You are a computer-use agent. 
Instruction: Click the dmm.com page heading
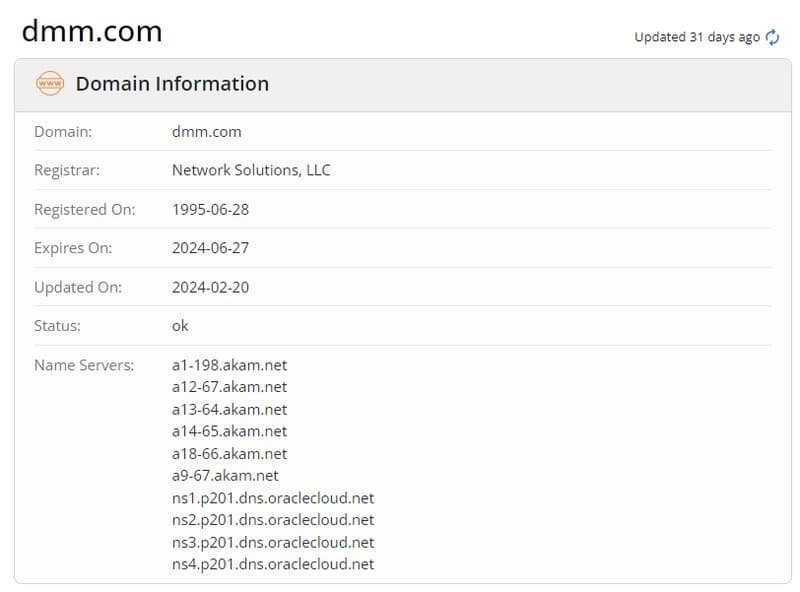pyautogui.click(x=90, y=30)
